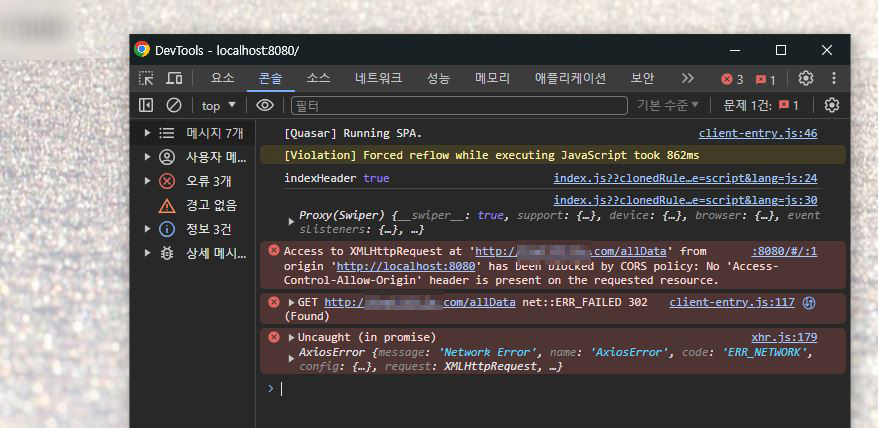Switch to the 네트워크 tab
878x428 pixels.
(378, 78)
